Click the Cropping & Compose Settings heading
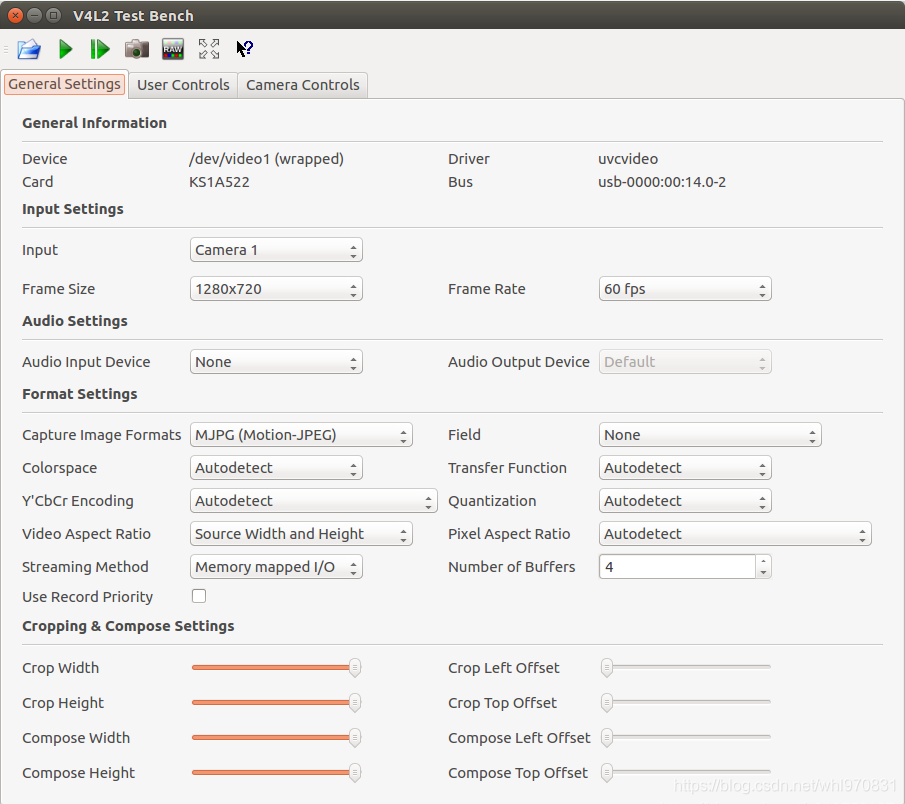Viewport: 905px width, 804px height. click(128, 626)
